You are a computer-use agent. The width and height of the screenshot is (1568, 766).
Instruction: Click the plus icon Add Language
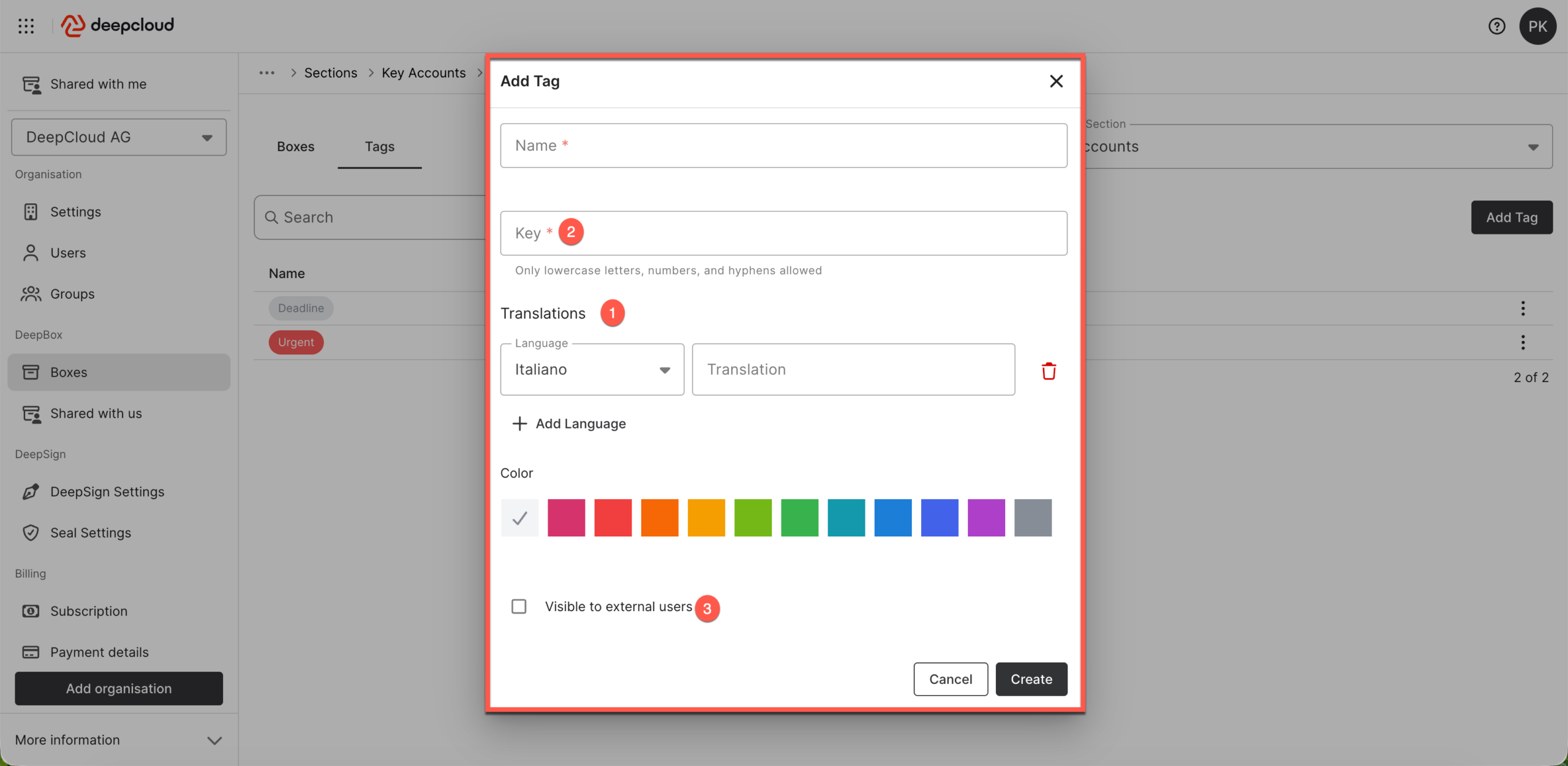coord(519,424)
